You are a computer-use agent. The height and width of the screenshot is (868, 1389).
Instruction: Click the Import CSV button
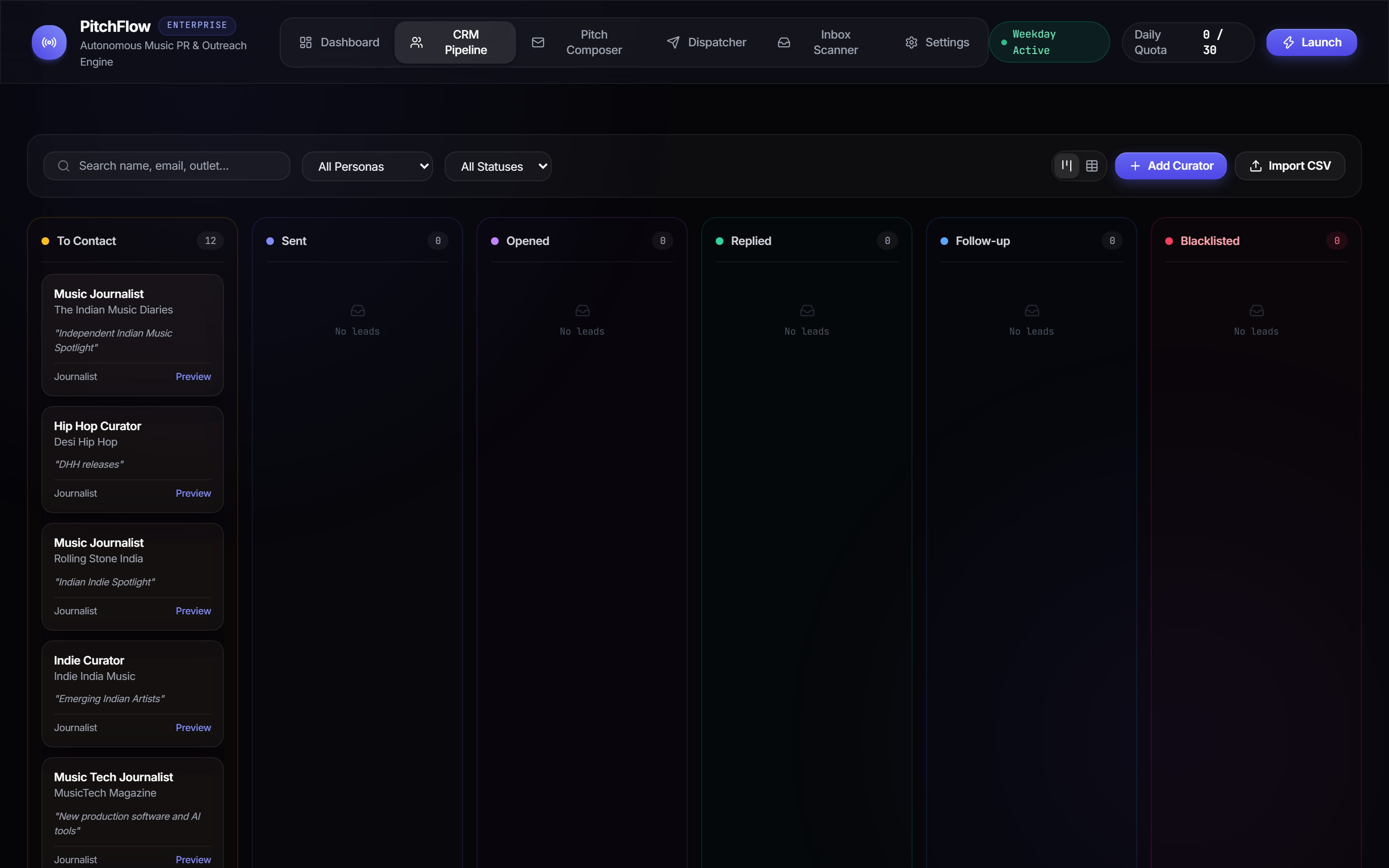1290,166
